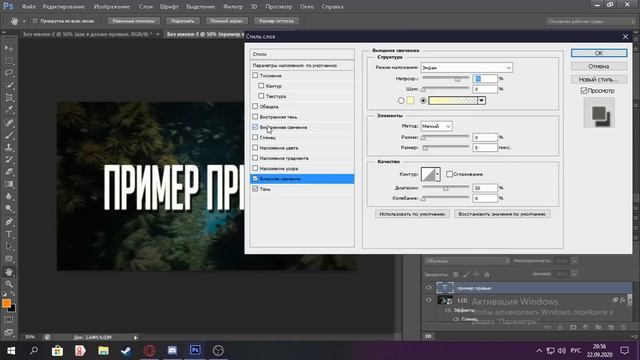The height and width of the screenshot is (360, 640).
Task: Enable the Тиснение style checkbox
Action: (x=255, y=76)
